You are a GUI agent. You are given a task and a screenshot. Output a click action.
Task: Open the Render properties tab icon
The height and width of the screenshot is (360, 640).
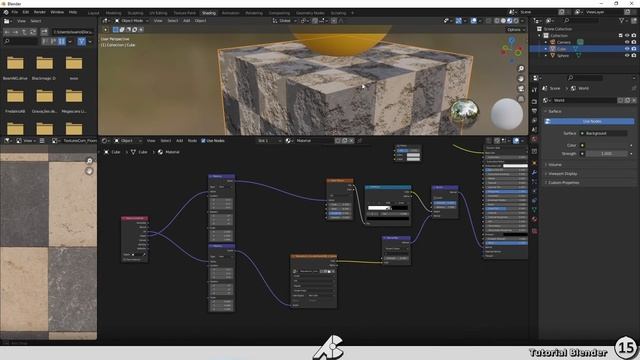click(535, 101)
